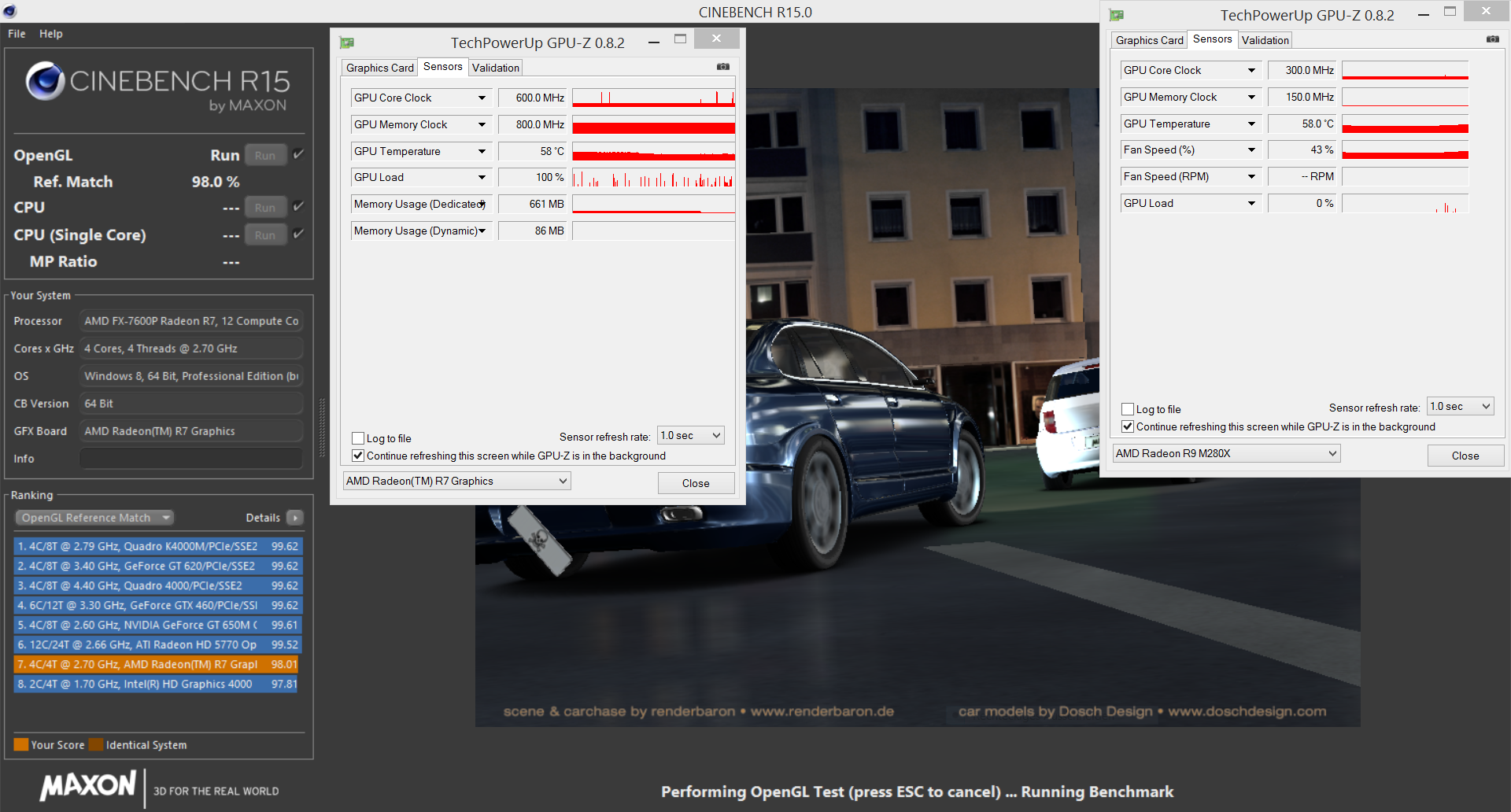Open sensor refresh rate dropdown in R7 Graphics window
Viewport: 1511px width, 812px height.
691,436
